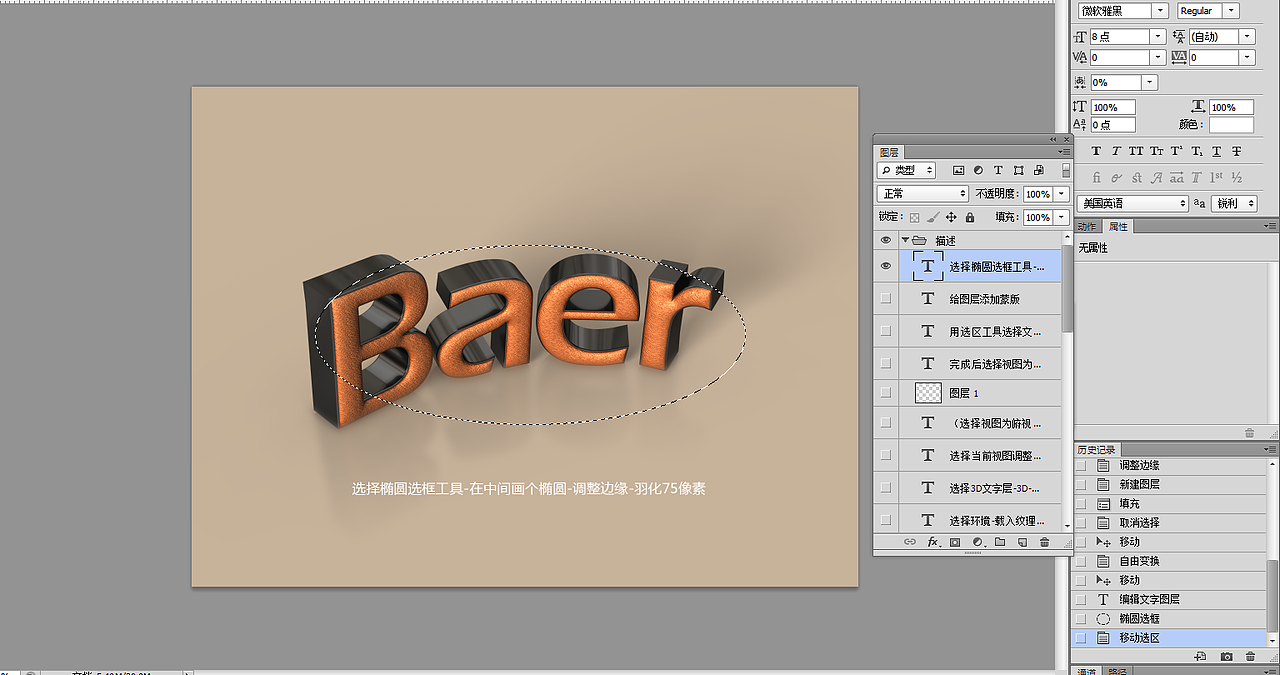Toggle lock position icon
Image resolution: width=1280 pixels, height=675 pixels.
tap(951, 217)
